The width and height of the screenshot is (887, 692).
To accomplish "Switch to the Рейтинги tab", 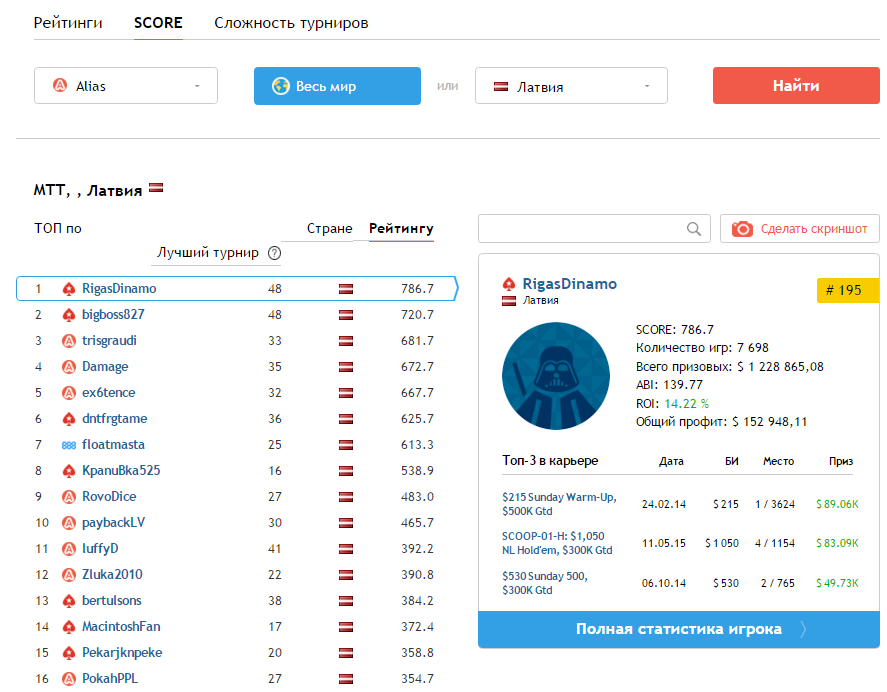I will point(67,23).
